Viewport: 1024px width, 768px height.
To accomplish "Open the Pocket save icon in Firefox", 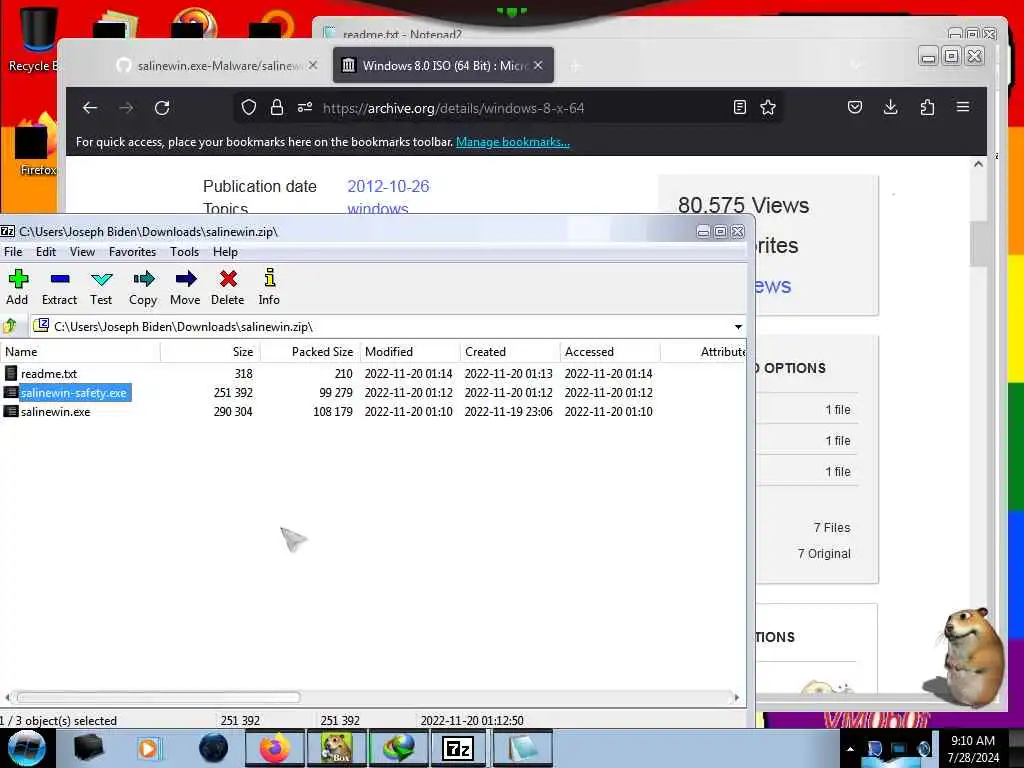I will tap(855, 107).
